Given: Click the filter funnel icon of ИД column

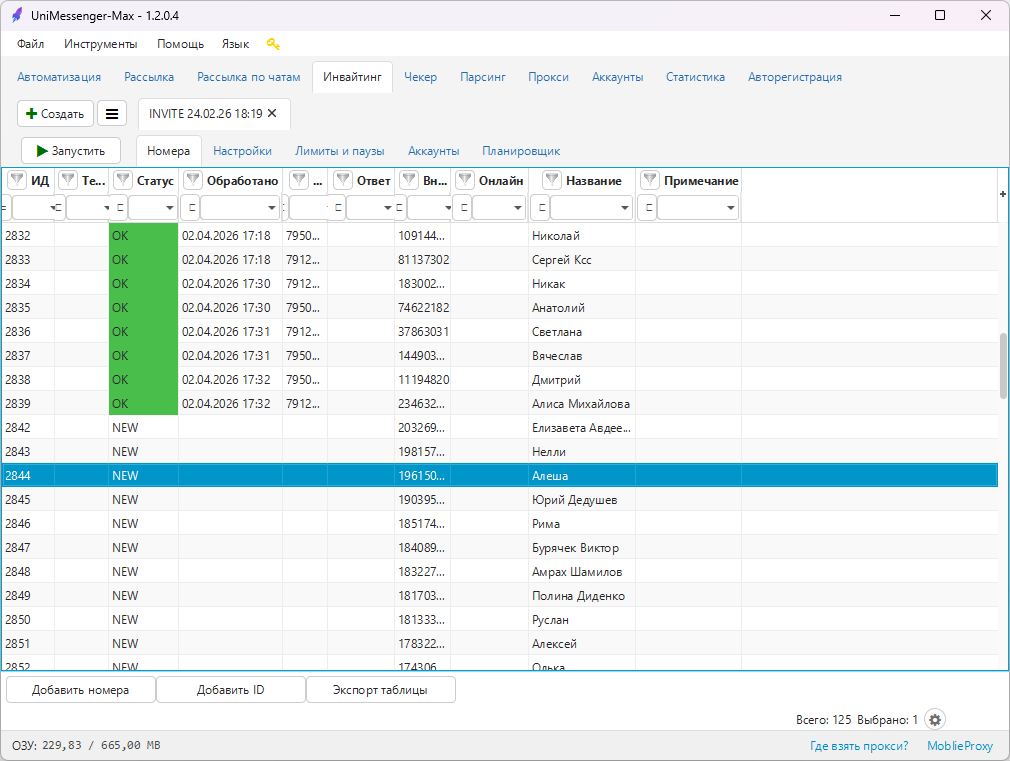Looking at the screenshot, I should pos(17,180).
